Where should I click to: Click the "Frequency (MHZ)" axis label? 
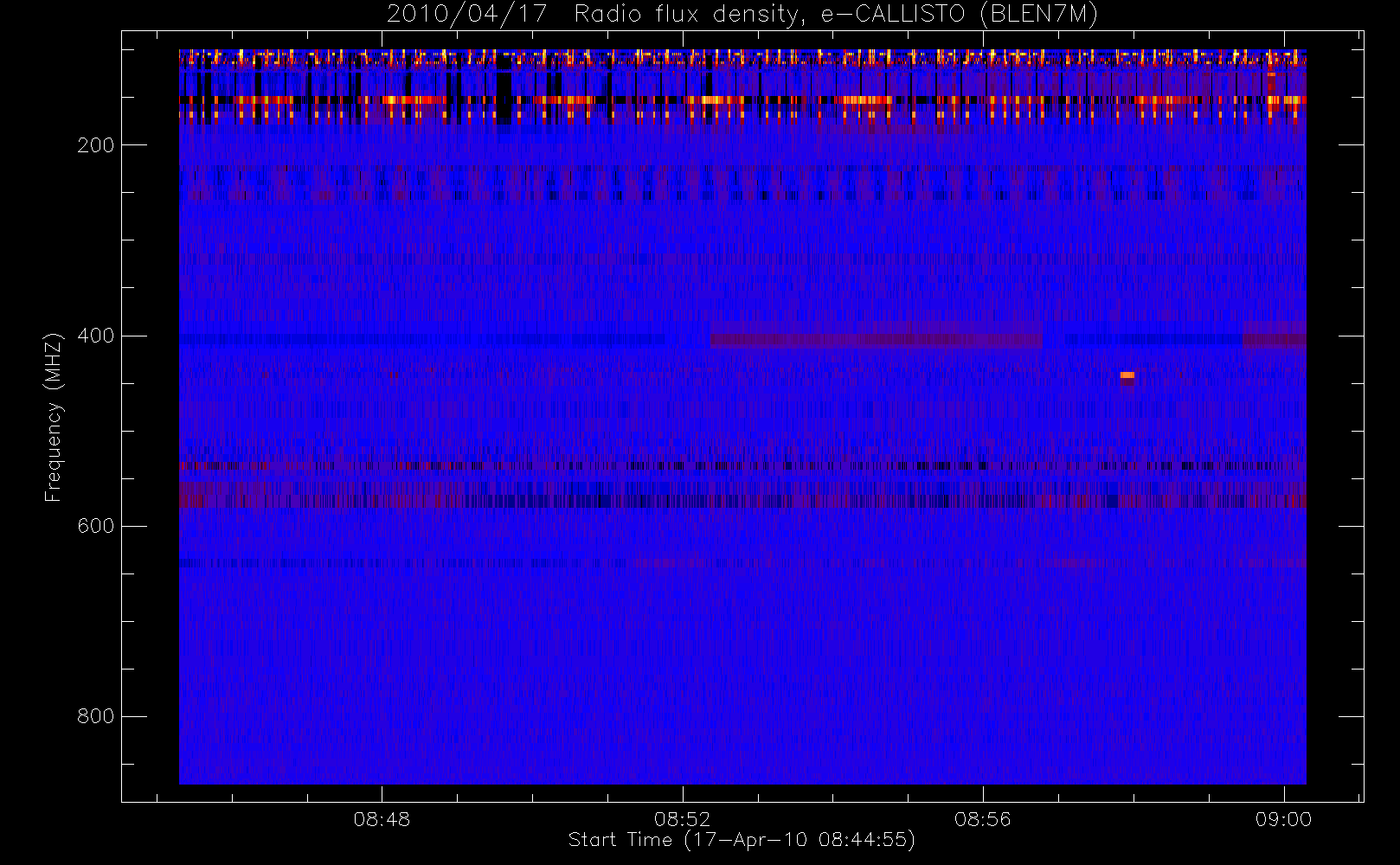pos(54,417)
